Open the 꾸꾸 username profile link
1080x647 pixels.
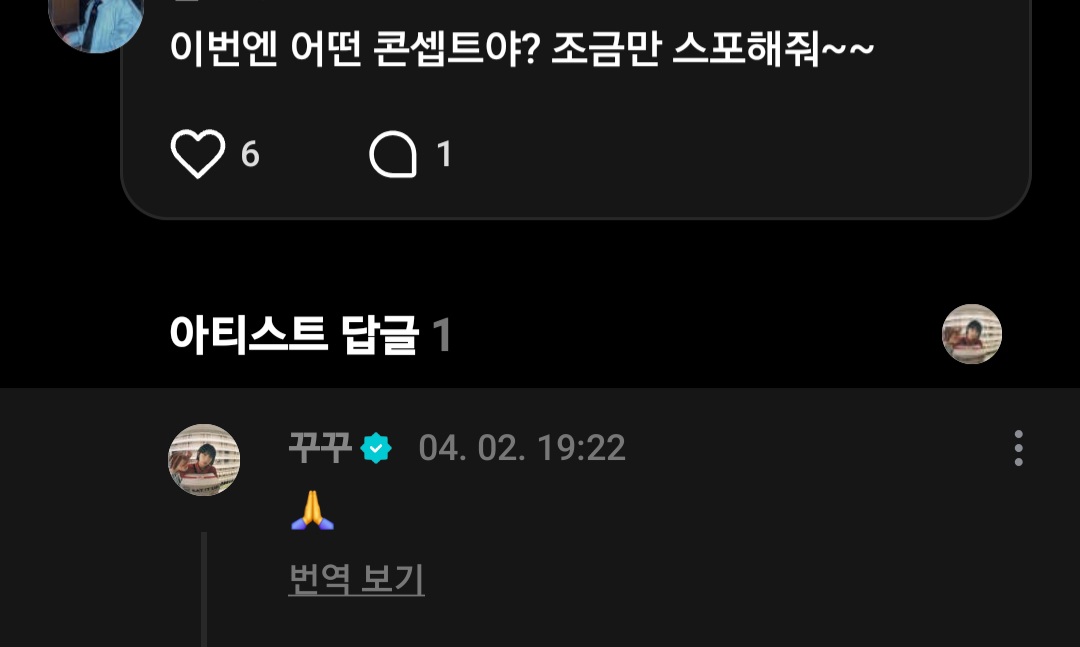tap(320, 448)
